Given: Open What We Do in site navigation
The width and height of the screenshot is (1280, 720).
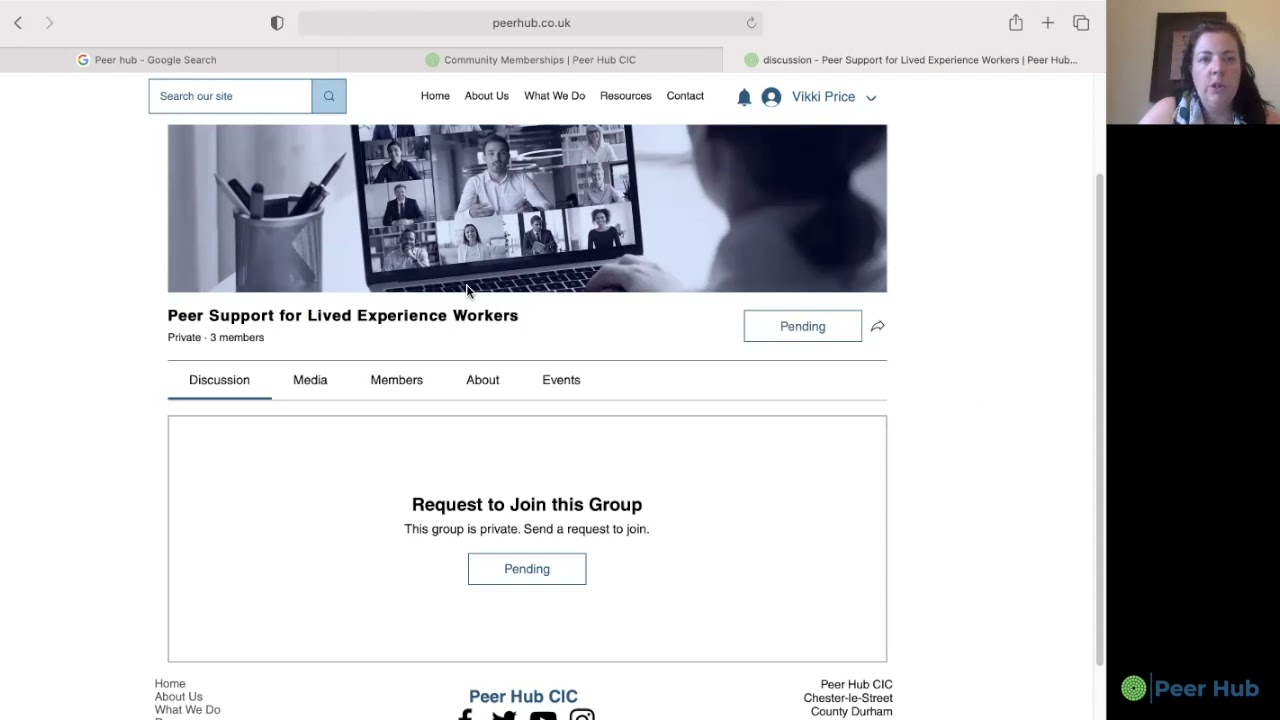Looking at the screenshot, I should click(554, 96).
